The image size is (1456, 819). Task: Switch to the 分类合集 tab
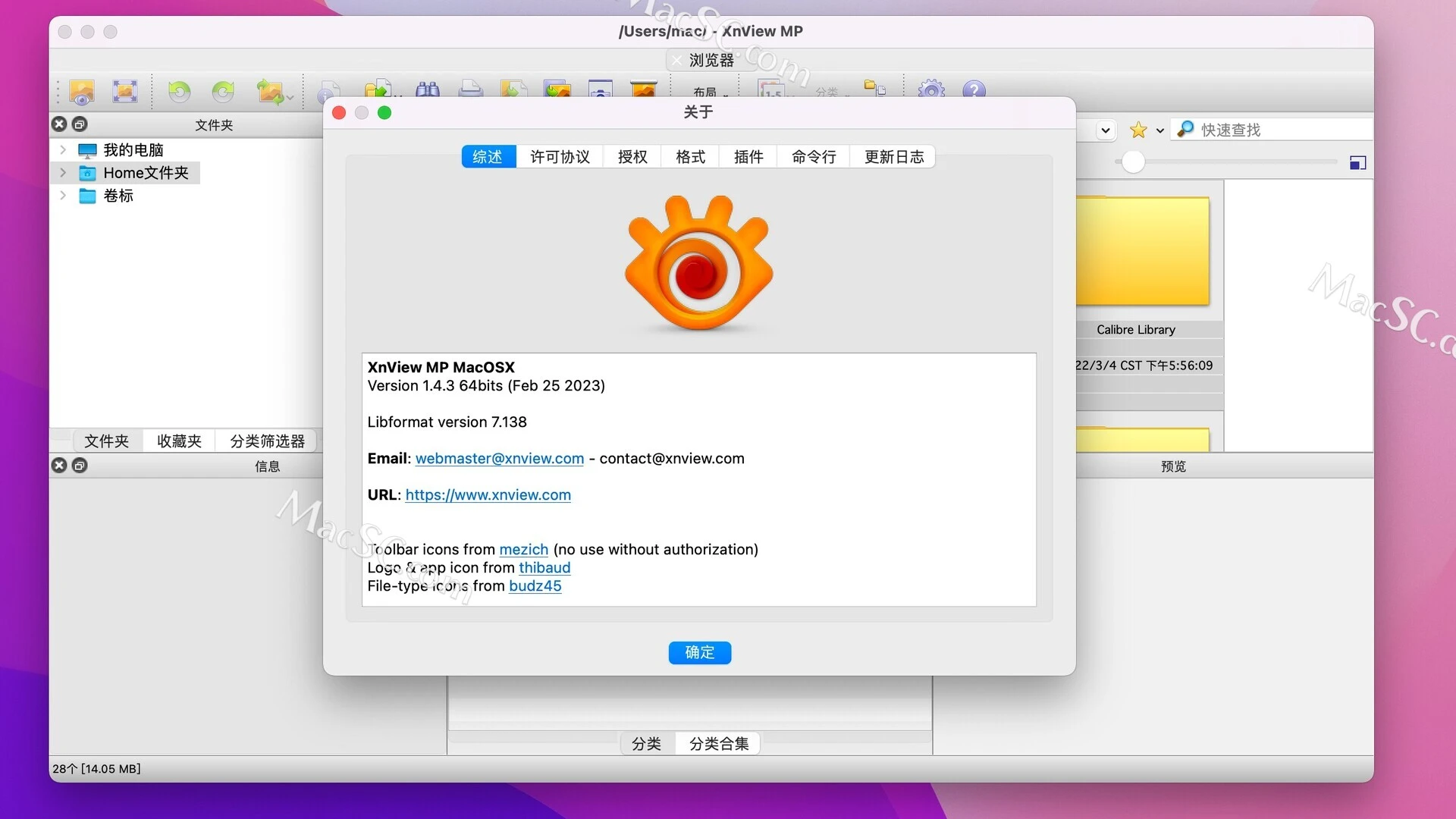point(719,744)
